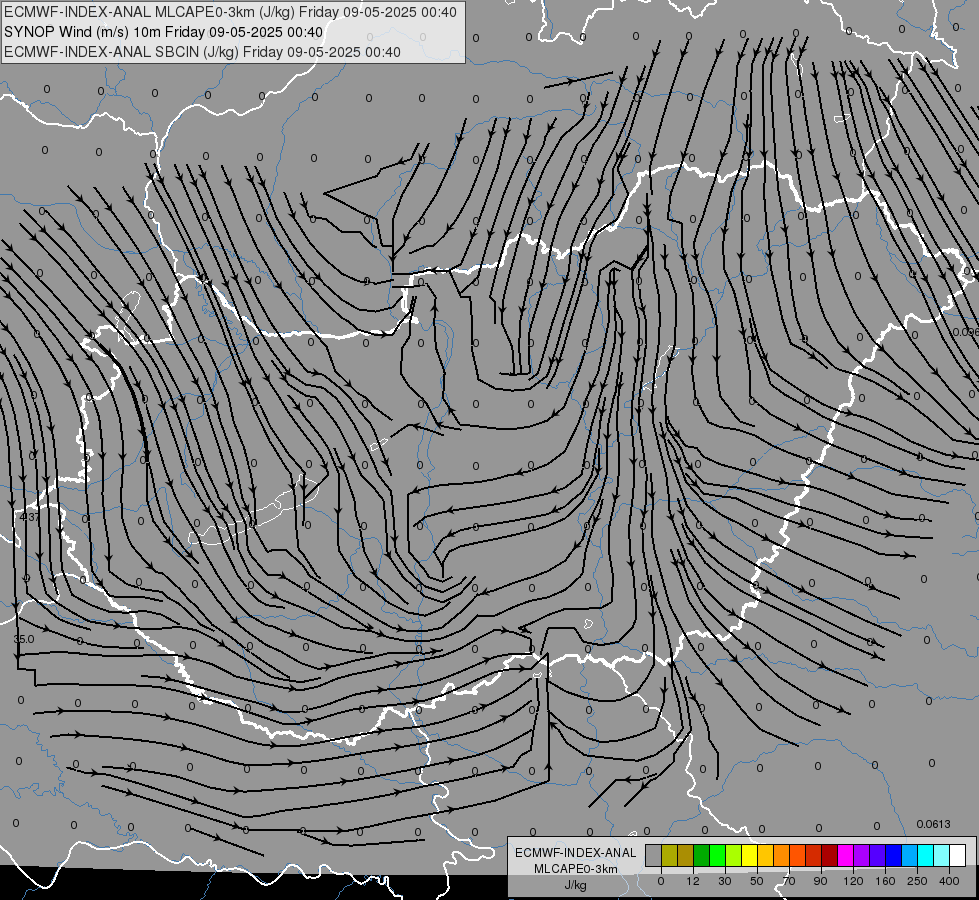The height and width of the screenshot is (900, 979).
Task: Click the J/kg unit label in legend
Action: click(575, 885)
